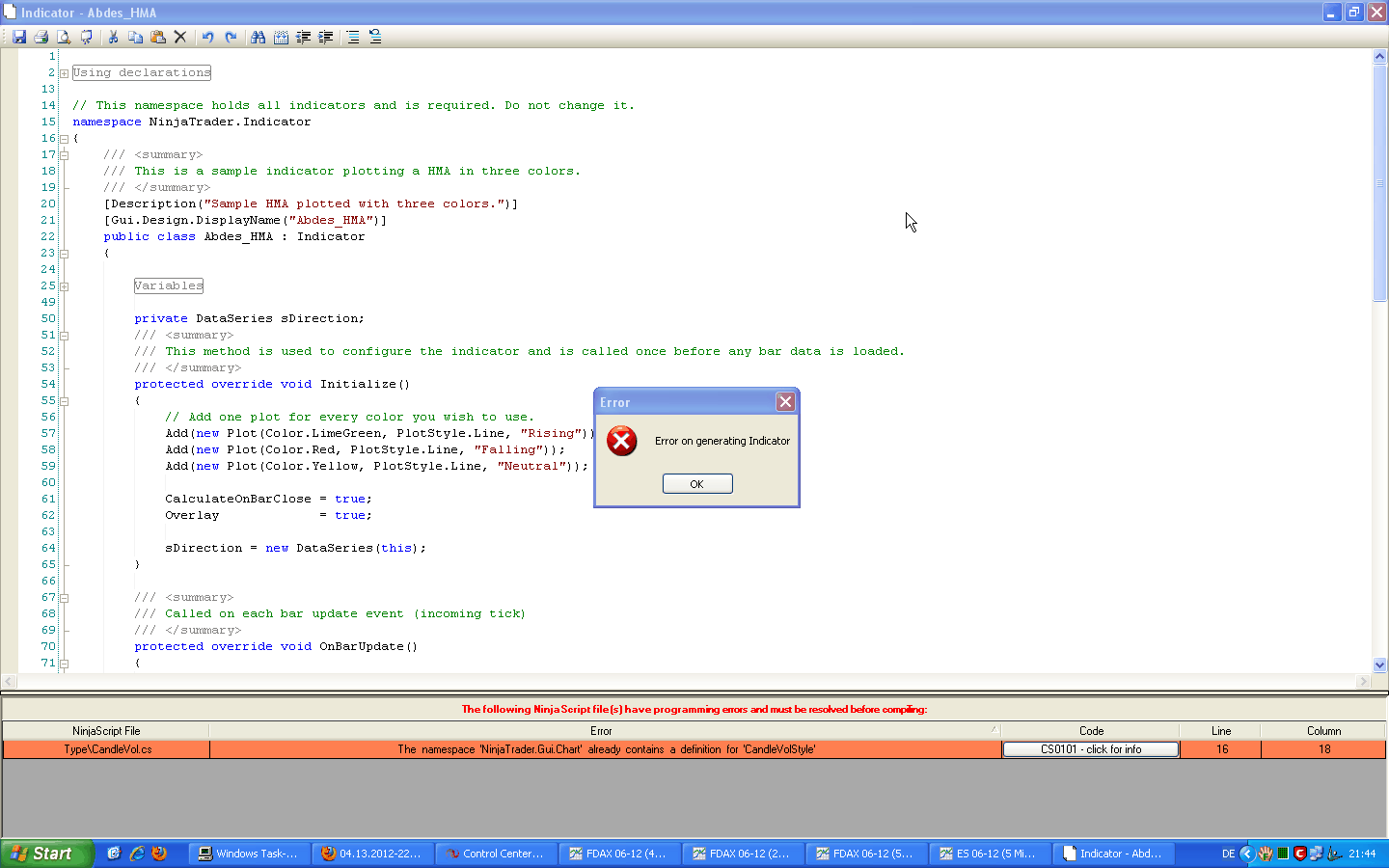Click the uncomment selected lines icon

(375, 37)
